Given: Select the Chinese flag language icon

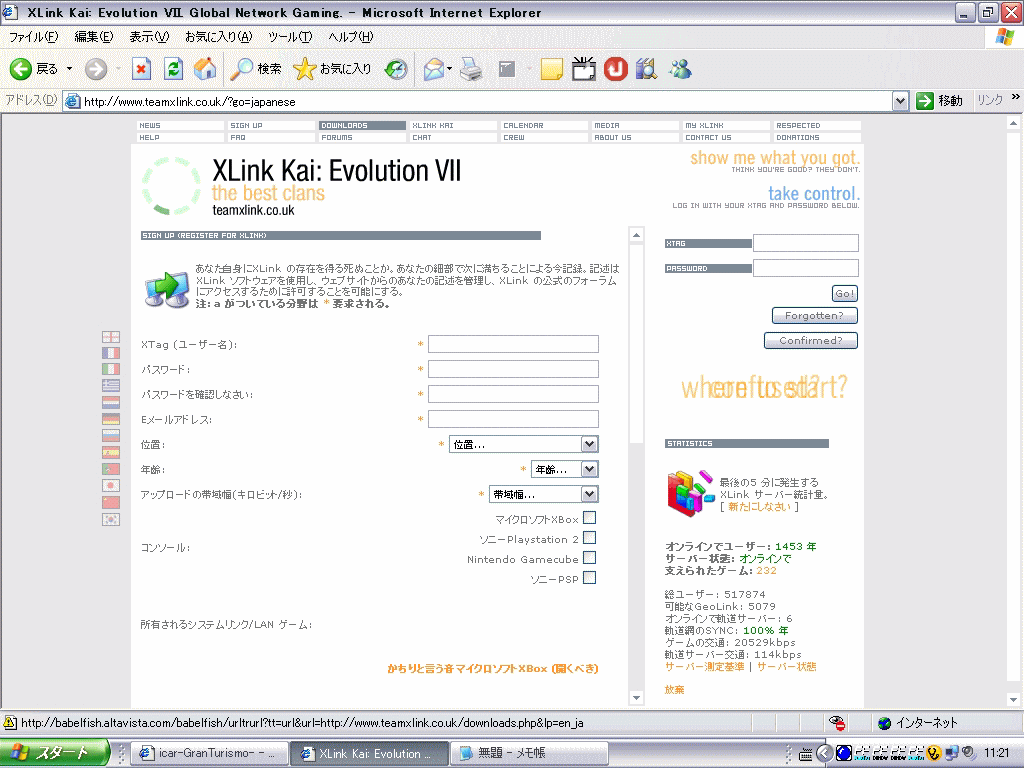Looking at the screenshot, I should (111, 502).
